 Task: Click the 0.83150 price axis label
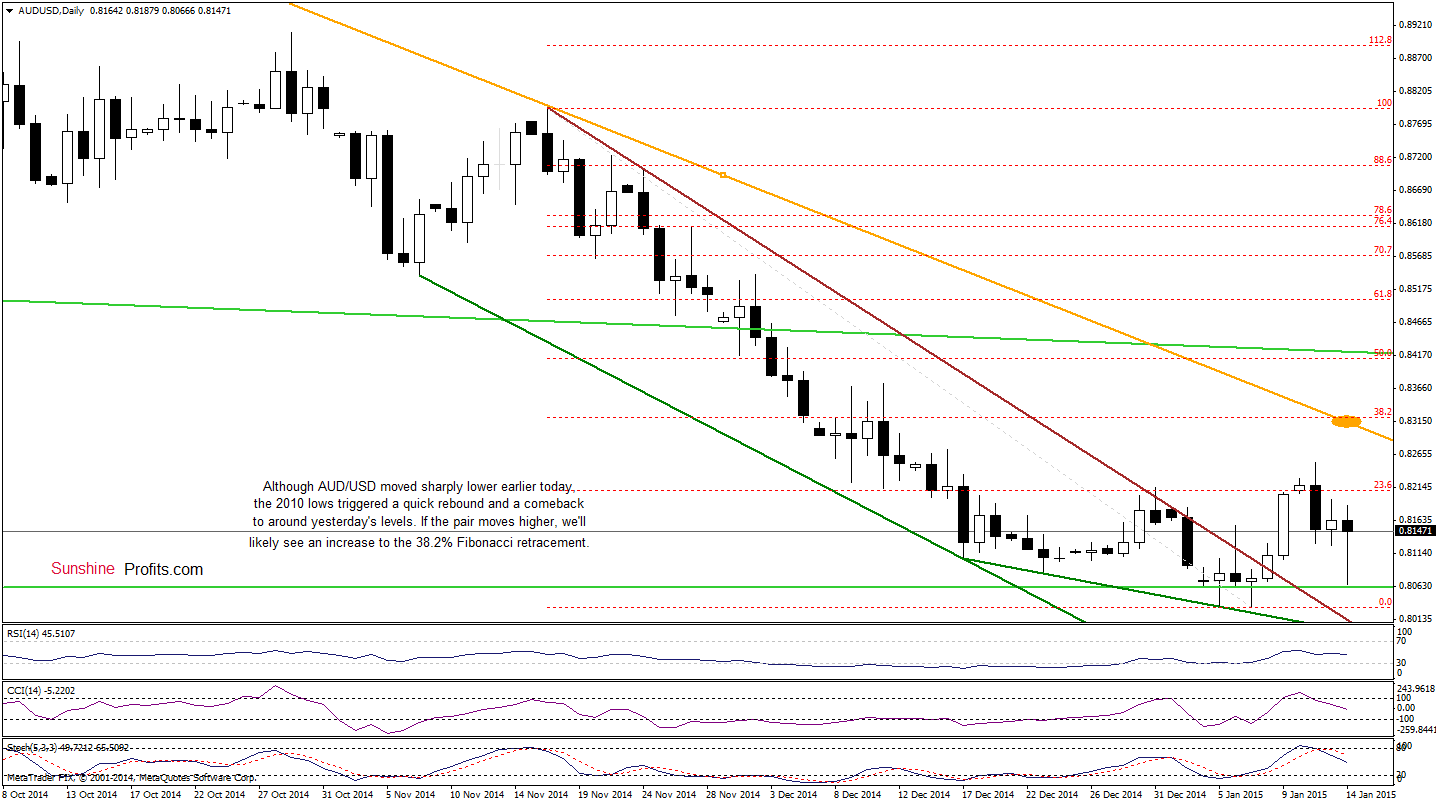coord(1415,421)
